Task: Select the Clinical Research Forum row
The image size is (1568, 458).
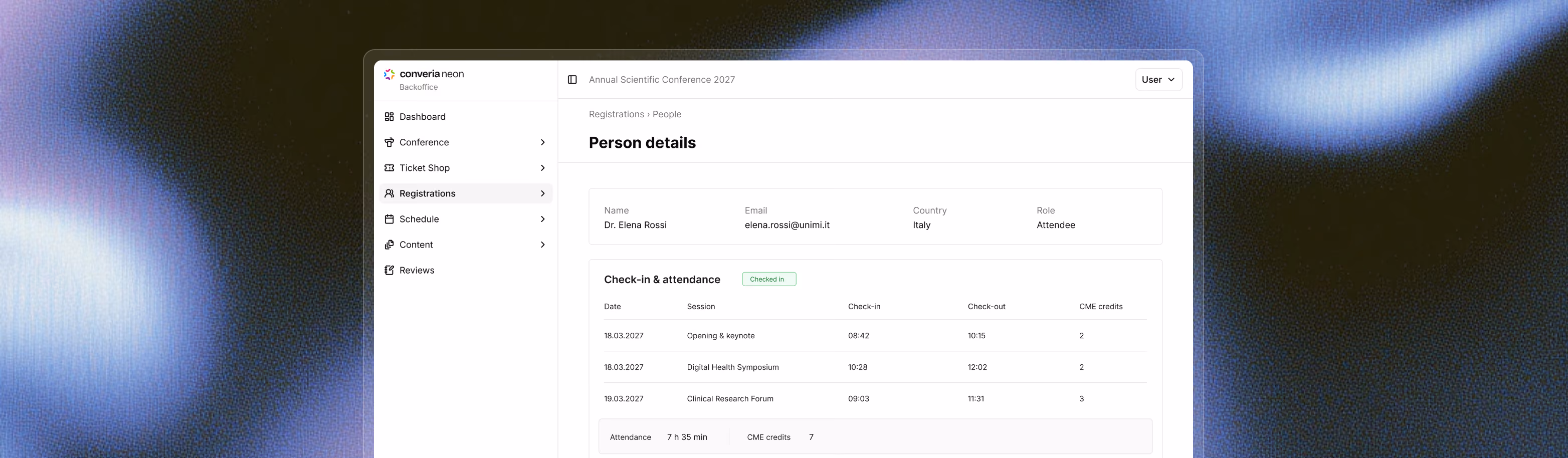Action: tap(875, 399)
